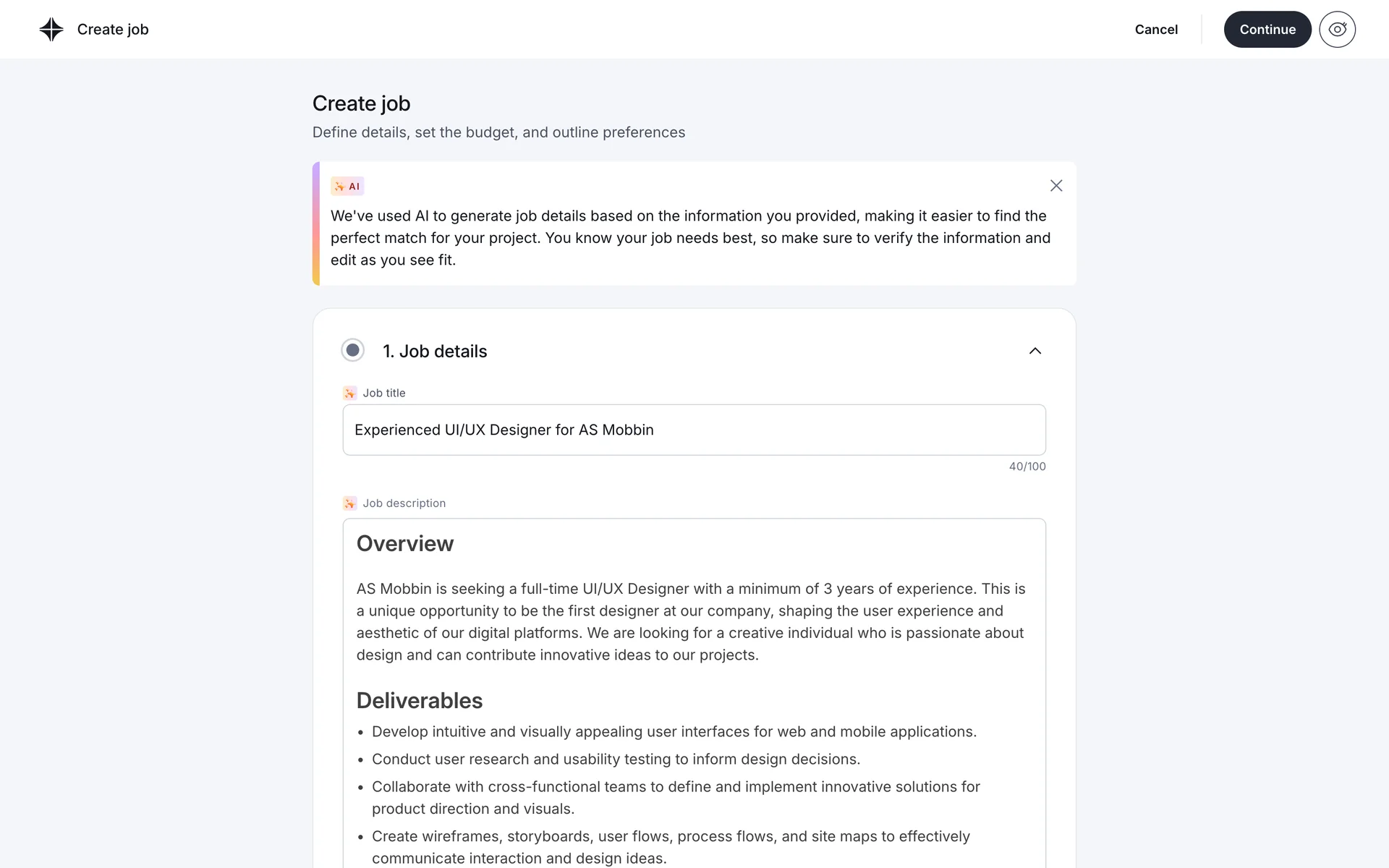Click the 'Conduct user research' bullet

tap(616, 759)
